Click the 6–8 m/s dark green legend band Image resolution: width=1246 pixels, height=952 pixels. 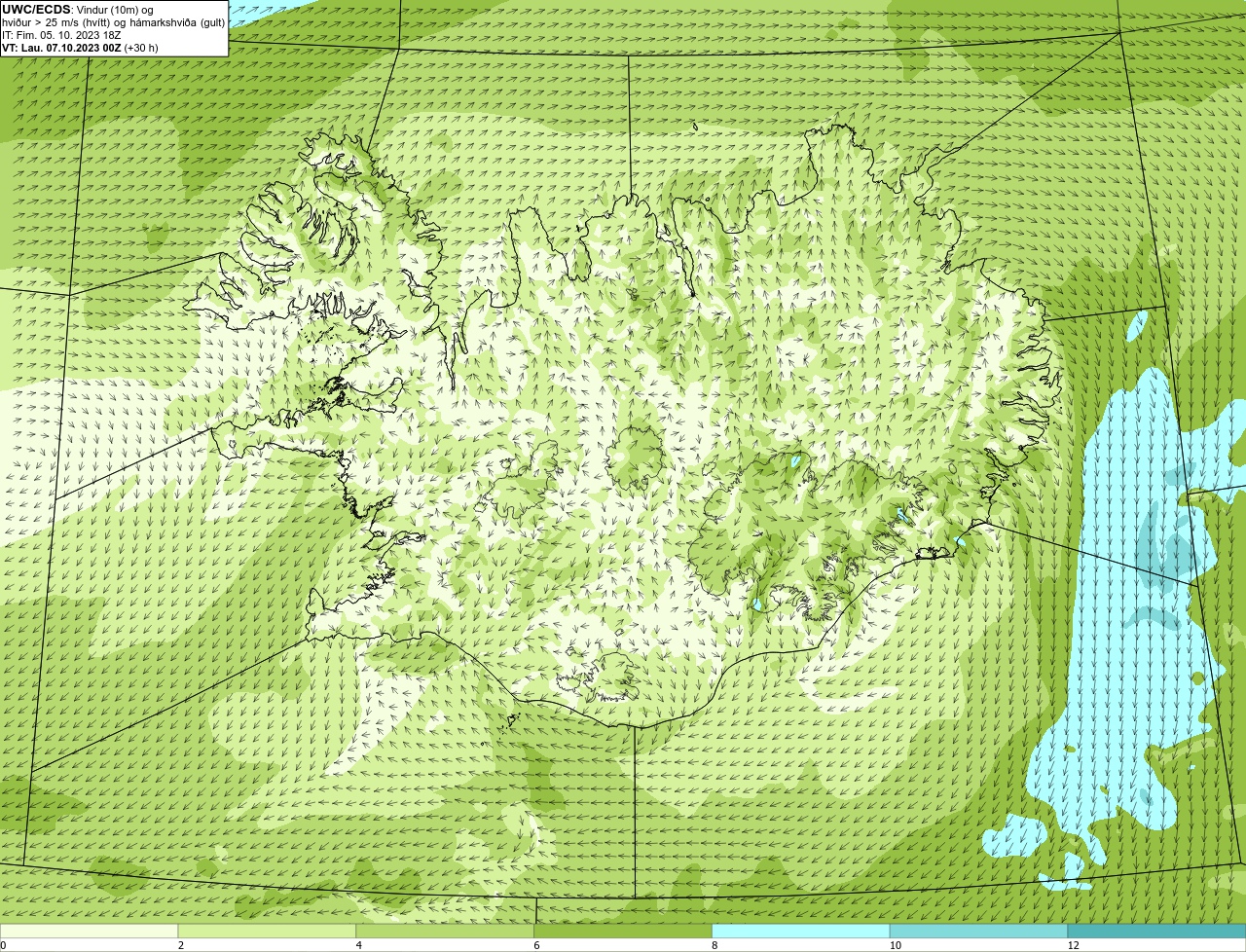[x=623, y=932]
